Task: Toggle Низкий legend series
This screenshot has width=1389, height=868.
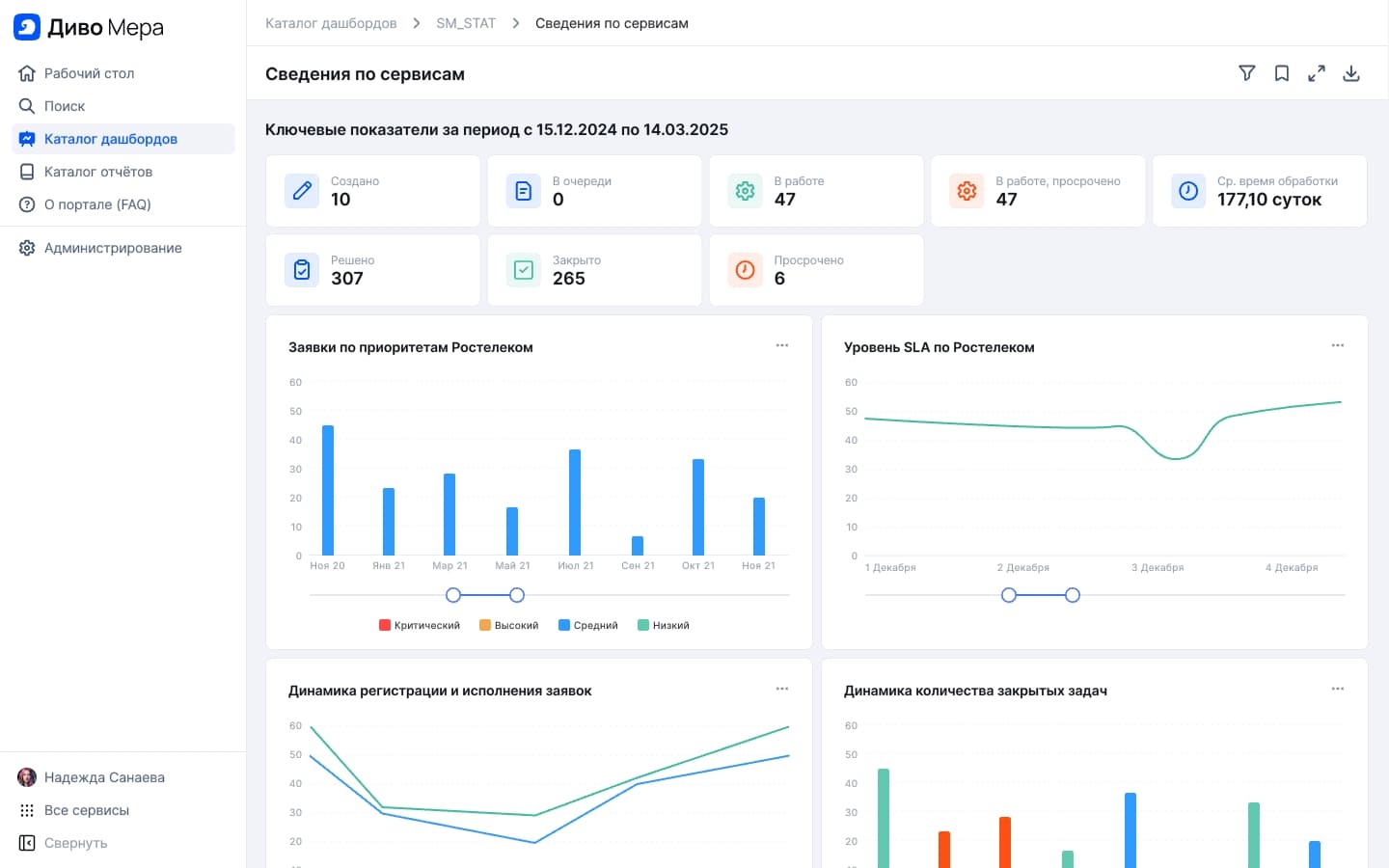Action: (664, 625)
